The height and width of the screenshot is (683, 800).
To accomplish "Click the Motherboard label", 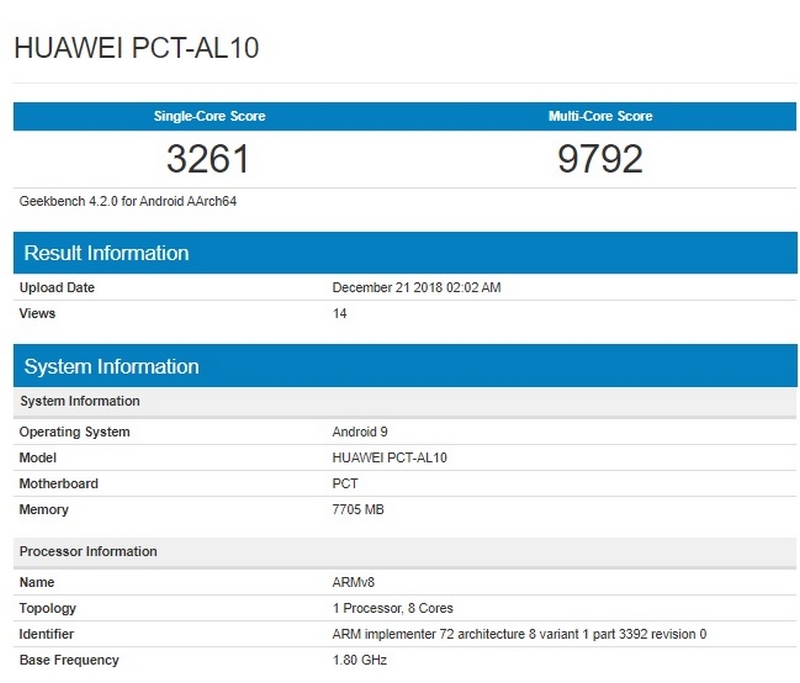I will pos(59,484).
